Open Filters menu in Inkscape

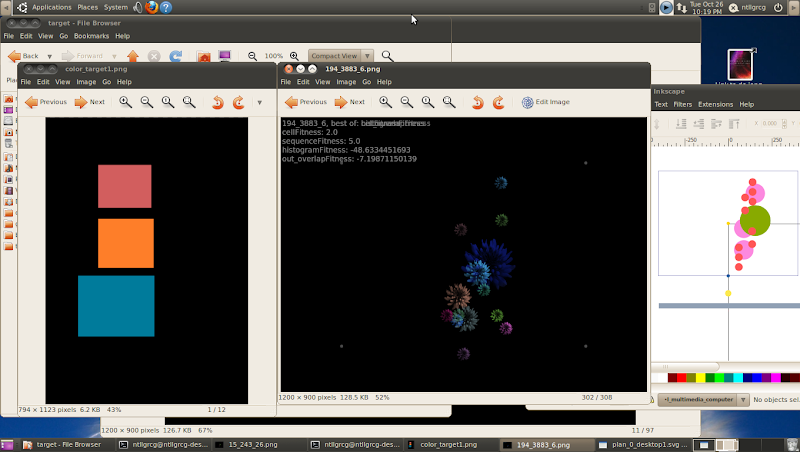pos(683,104)
